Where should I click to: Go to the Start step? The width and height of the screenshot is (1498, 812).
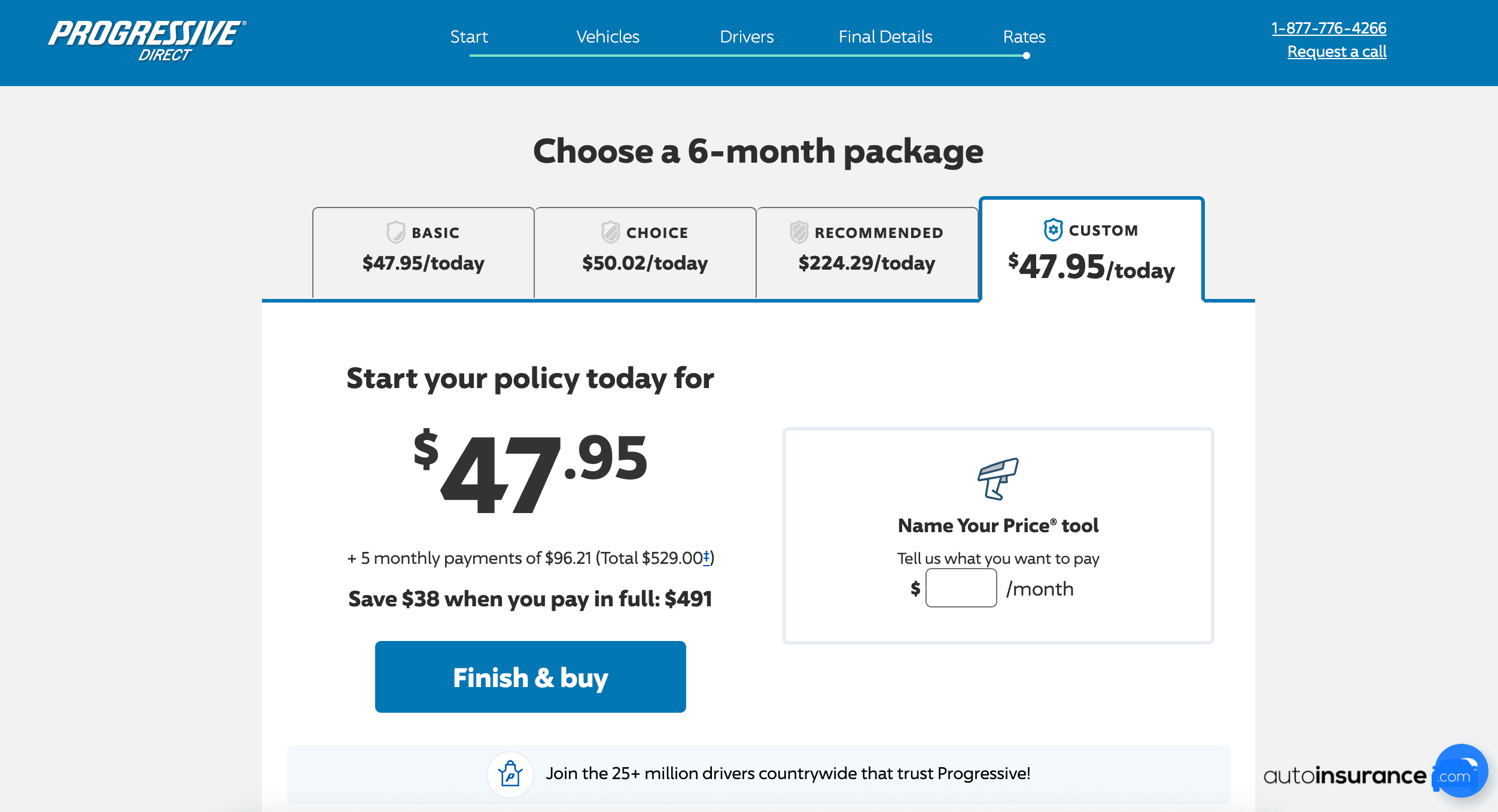[469, 37]
